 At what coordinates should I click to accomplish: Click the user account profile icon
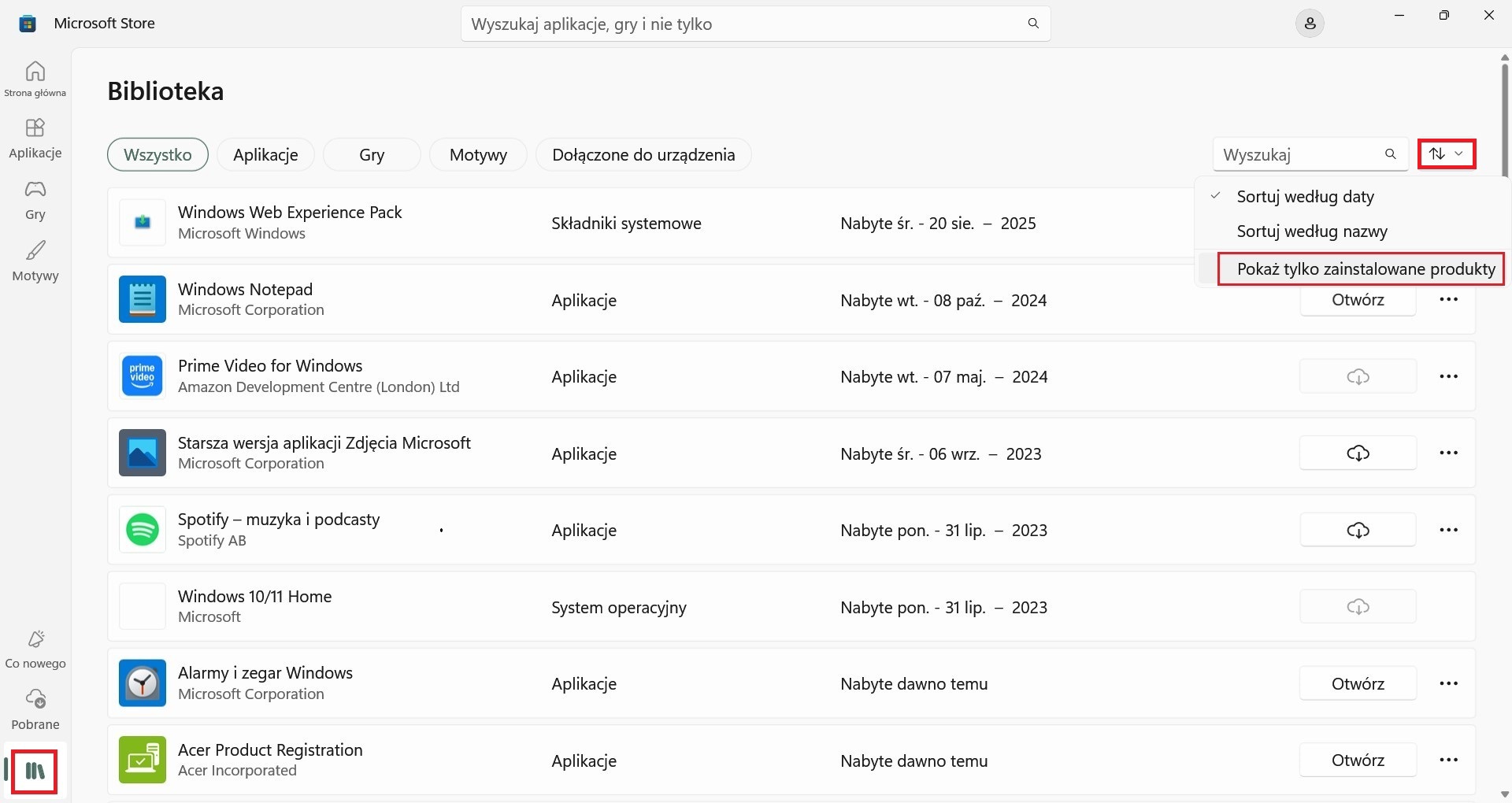[x=1310, y=24]
